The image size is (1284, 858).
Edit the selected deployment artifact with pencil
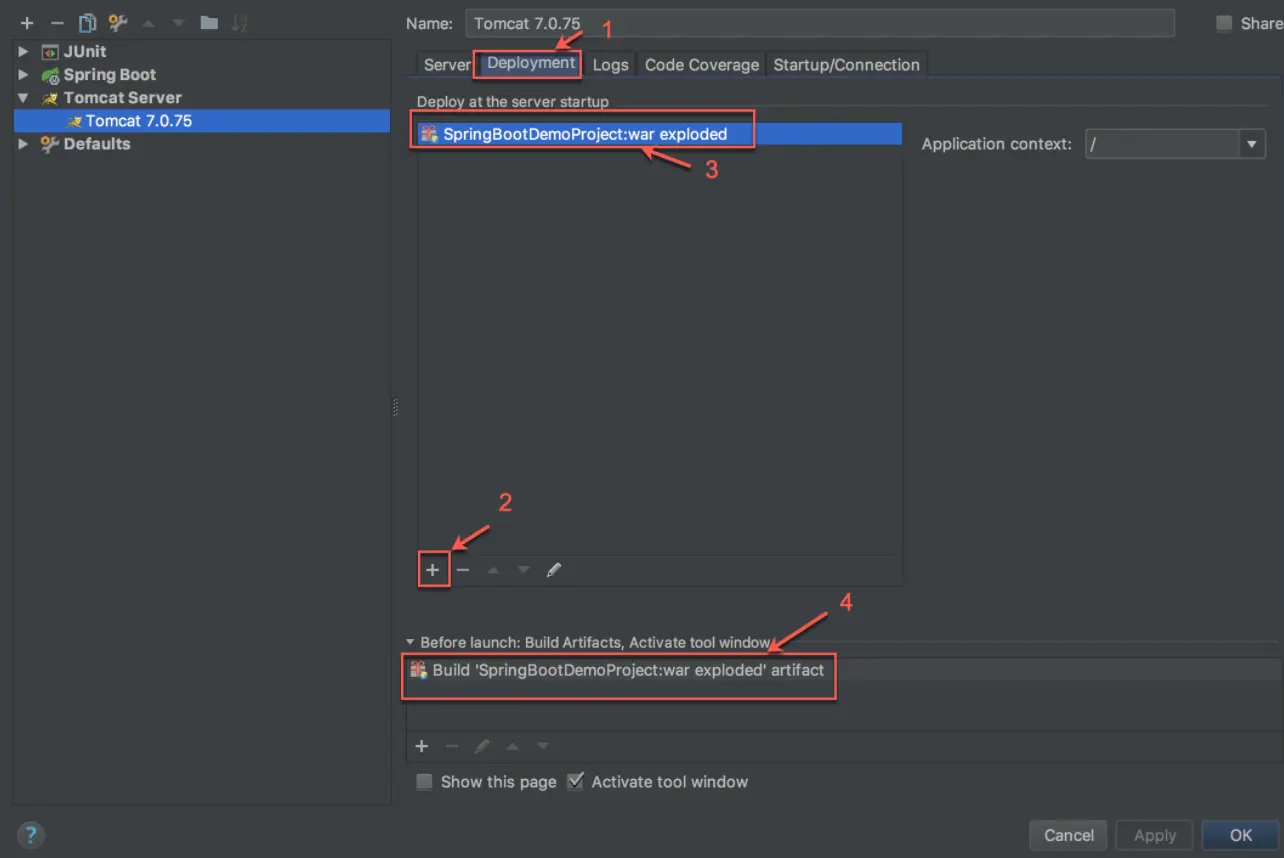coord(554,570)
